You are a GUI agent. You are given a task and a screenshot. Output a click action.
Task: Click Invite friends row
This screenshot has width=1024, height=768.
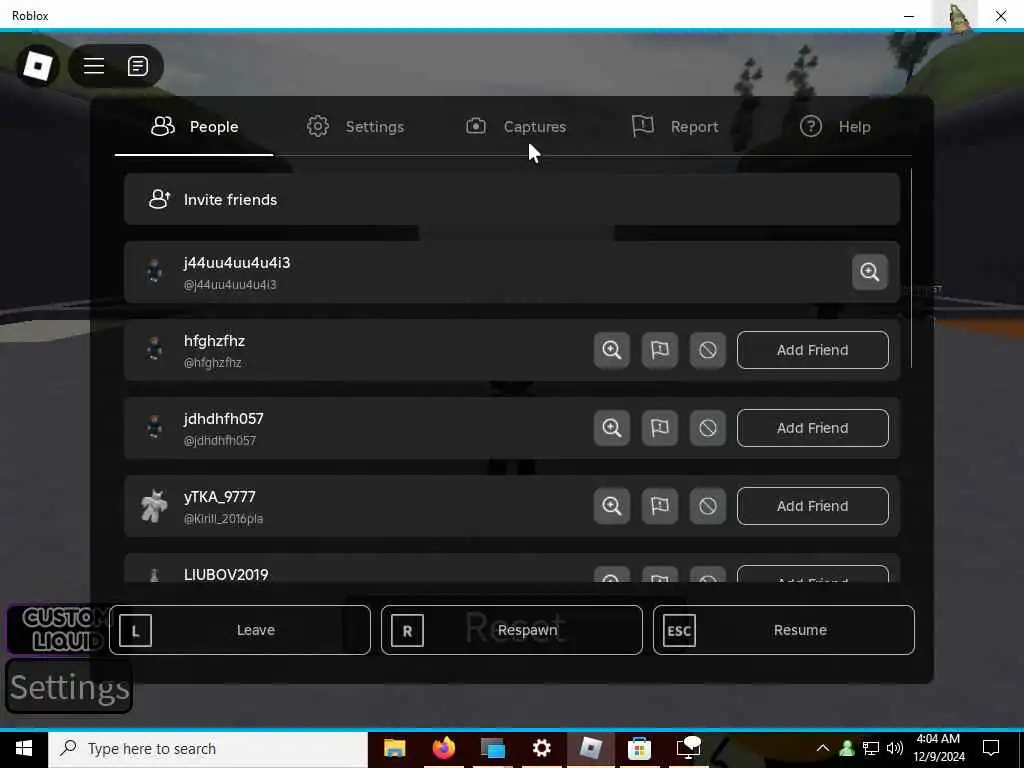[x=512, y=199]
